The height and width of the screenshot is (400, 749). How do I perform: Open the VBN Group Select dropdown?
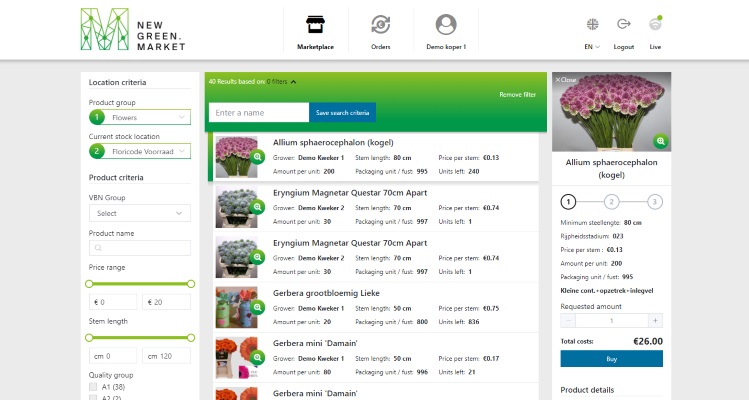tap(140, 213)
